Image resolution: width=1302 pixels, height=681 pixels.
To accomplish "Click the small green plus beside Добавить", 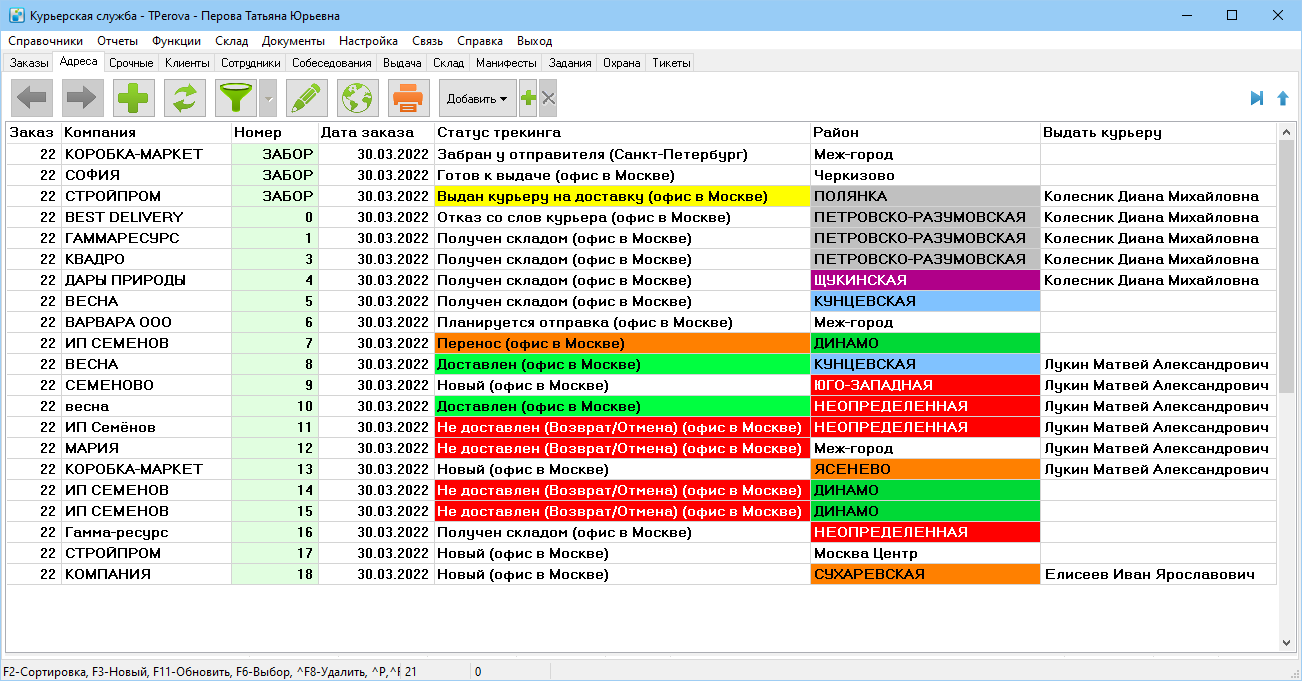I will pyautogui.click(x=529, y=98).
